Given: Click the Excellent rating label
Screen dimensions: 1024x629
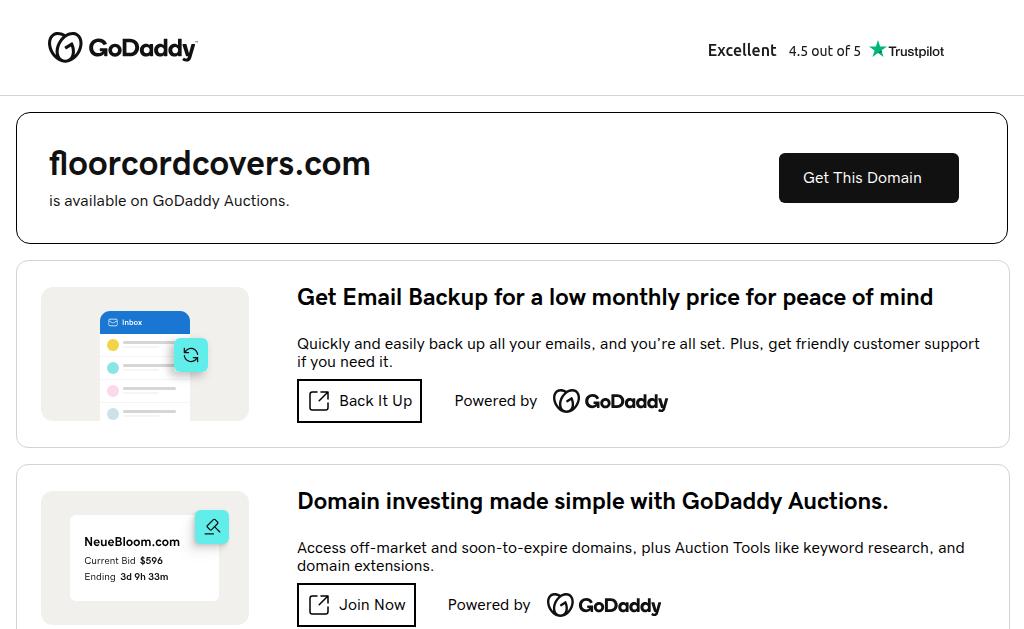Looking at the screenshot, I should (742, 50).
